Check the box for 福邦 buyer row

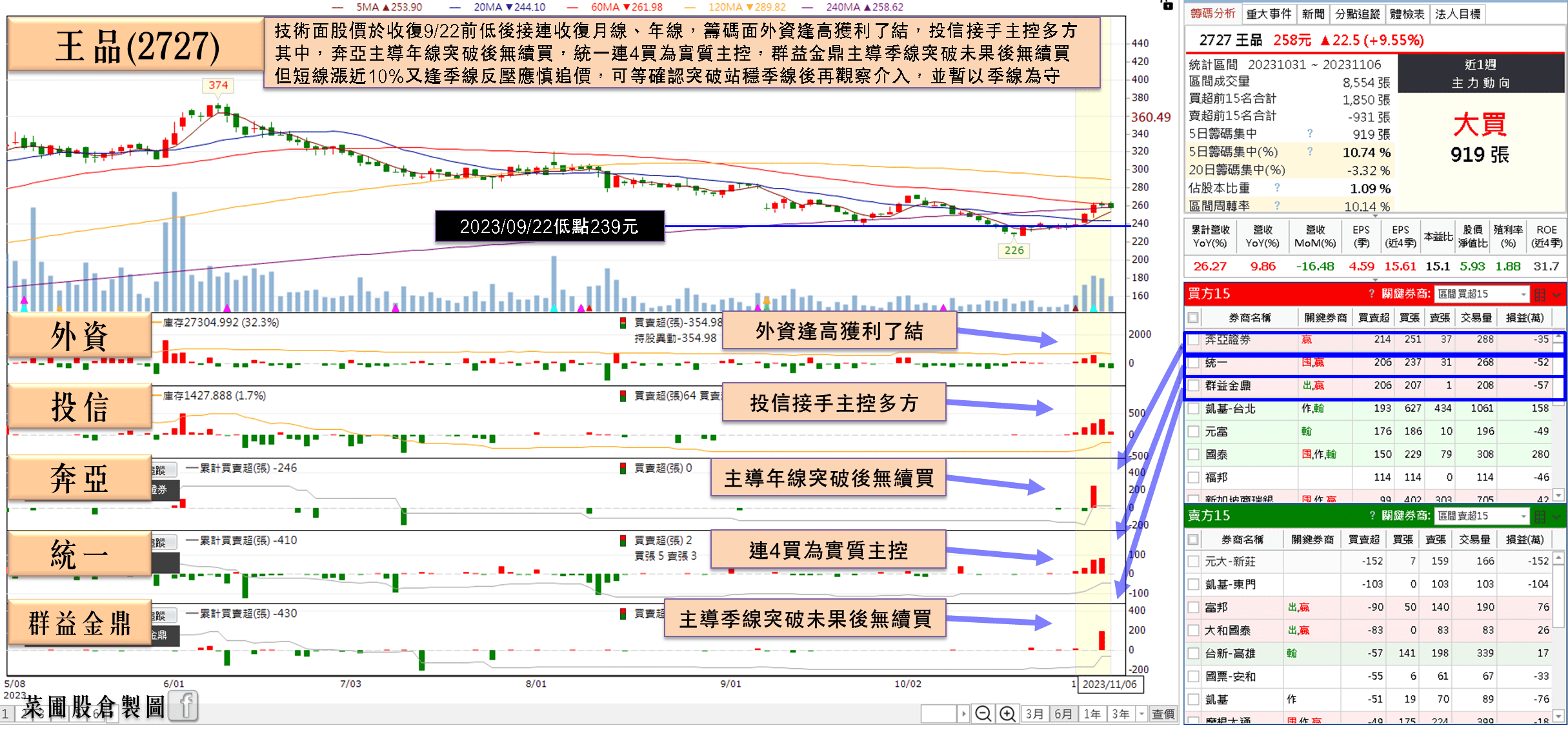pyautogui.click(x=1194, y=478)
